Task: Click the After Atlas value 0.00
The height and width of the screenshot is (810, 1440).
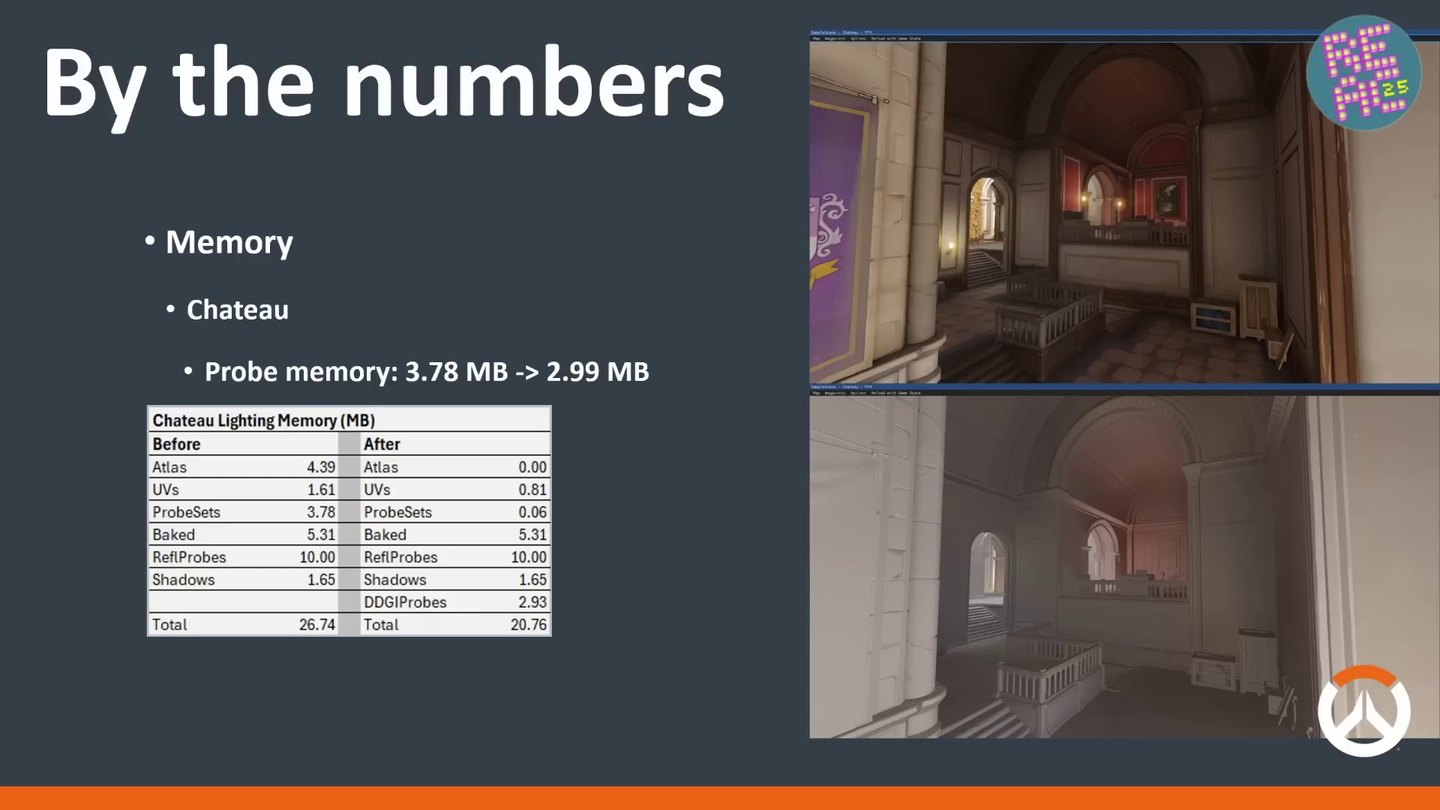Action: click(x=532, y=467)
